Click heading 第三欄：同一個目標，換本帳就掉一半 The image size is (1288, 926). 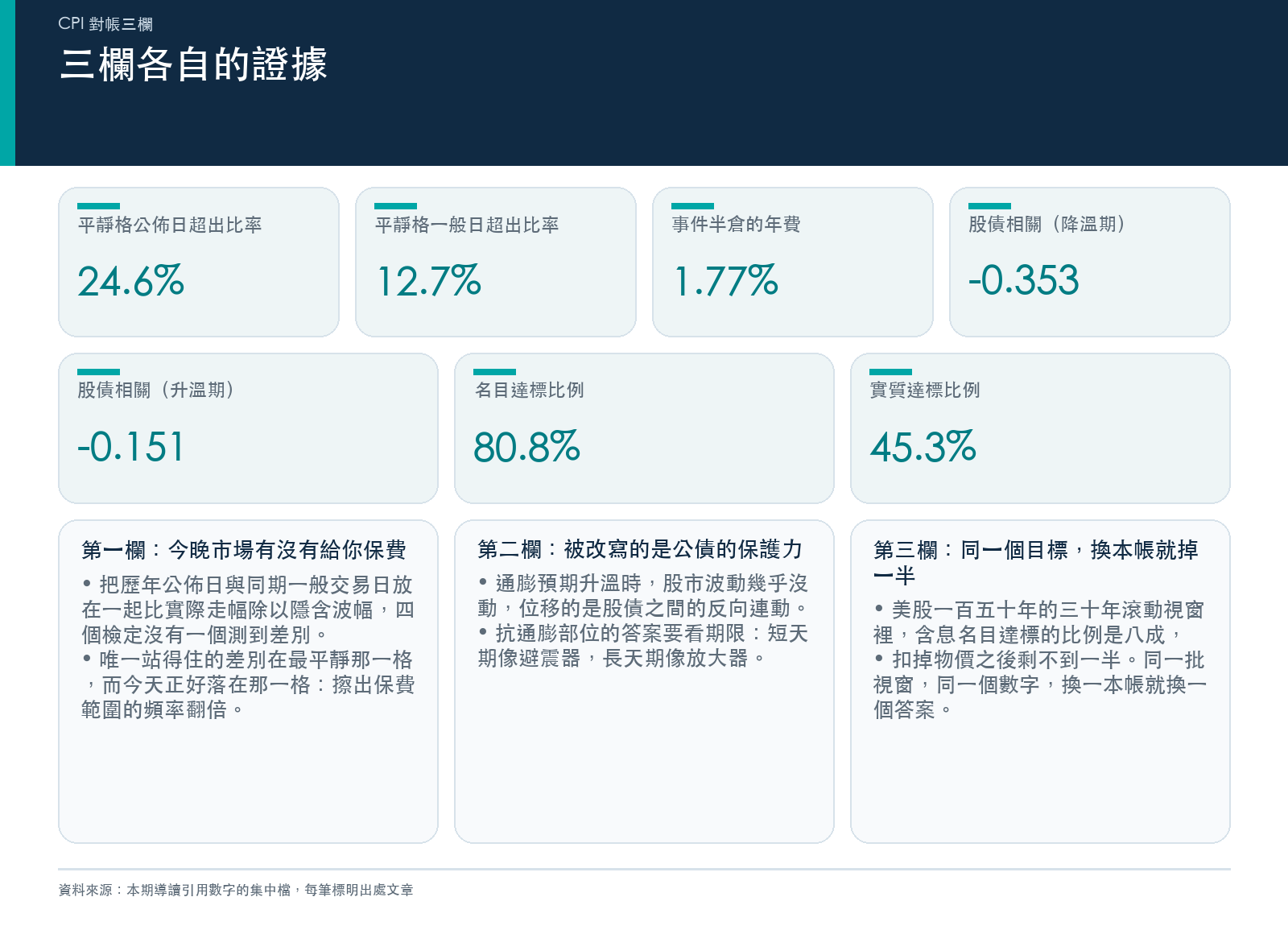pyautogui.click(x=1036, y=562)
